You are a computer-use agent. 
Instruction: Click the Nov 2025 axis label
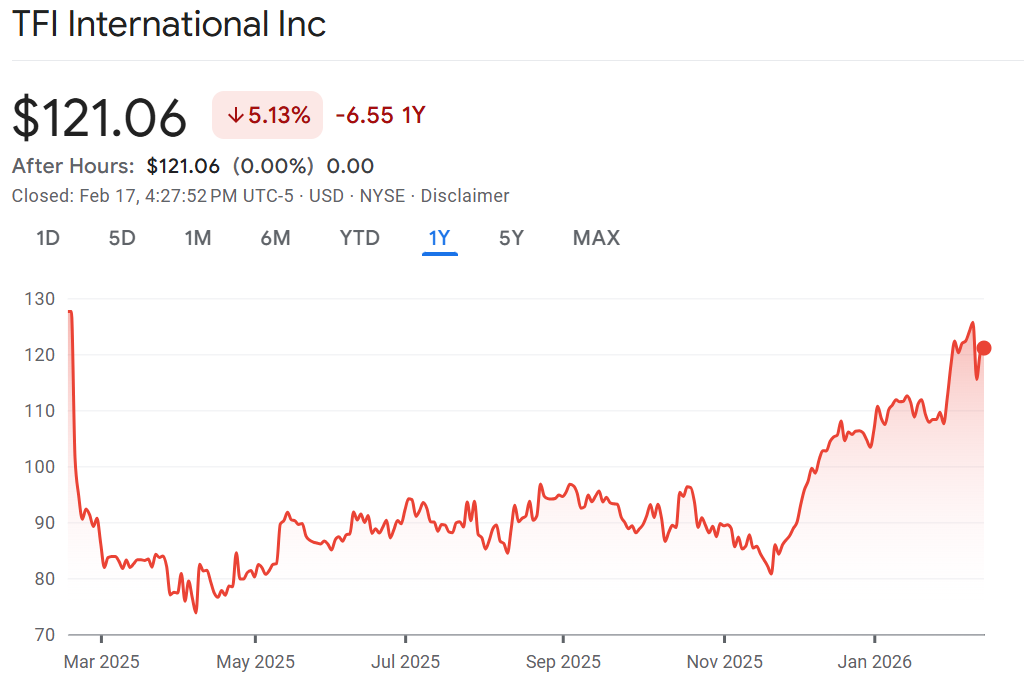725,662
